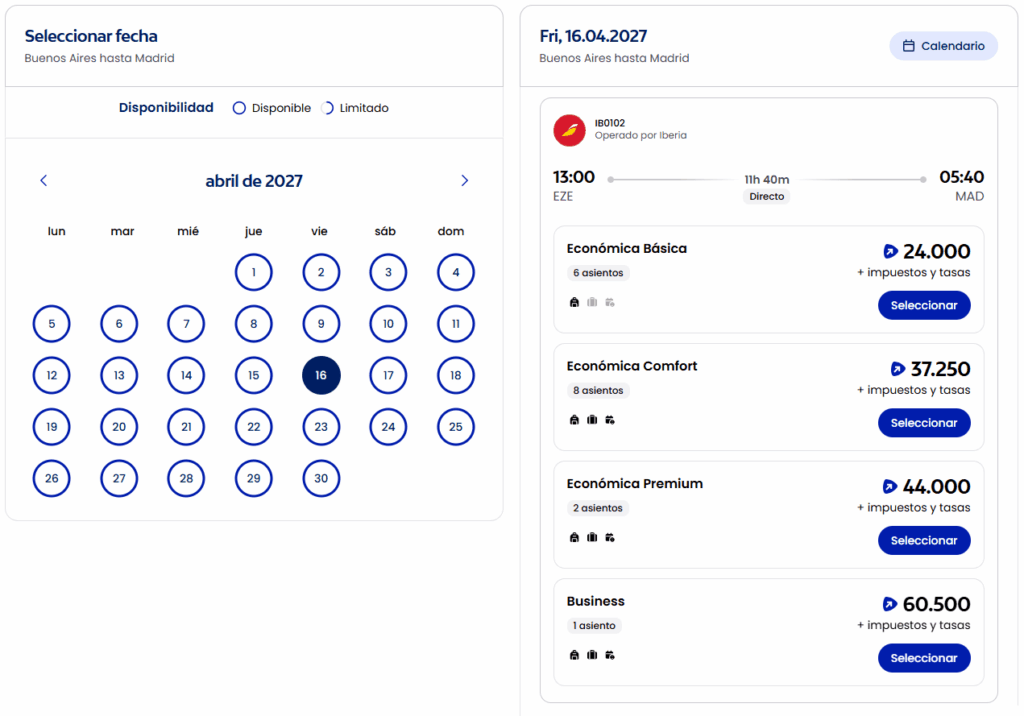Click Avios icon next to 24.000 price

tap(890, 252)
